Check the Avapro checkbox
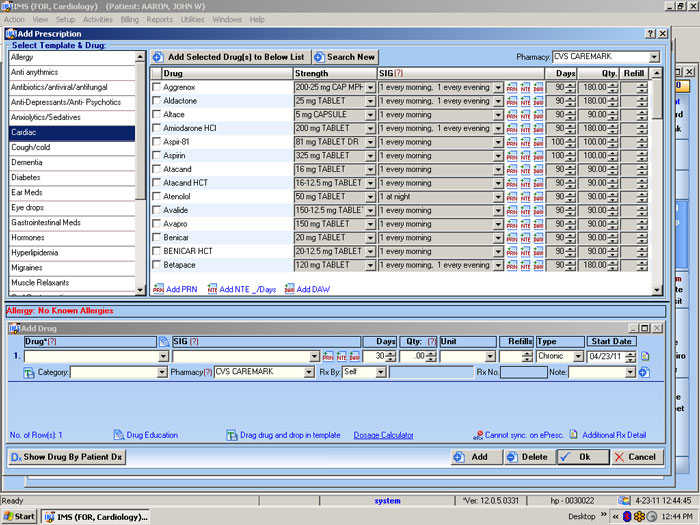700x525 pixels. [156, 223]
